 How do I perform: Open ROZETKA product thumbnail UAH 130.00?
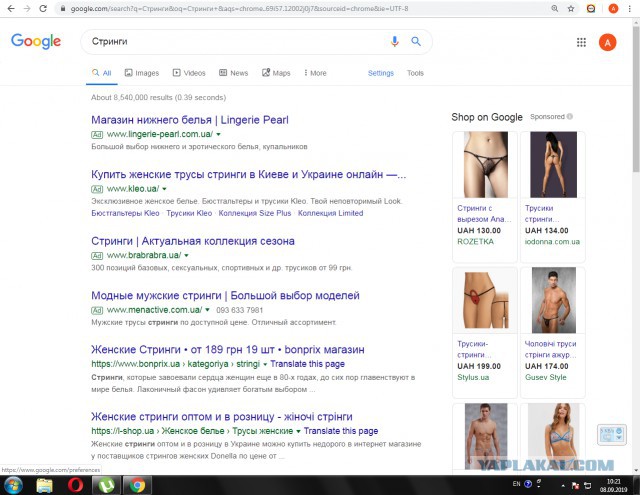coord(486,164)
